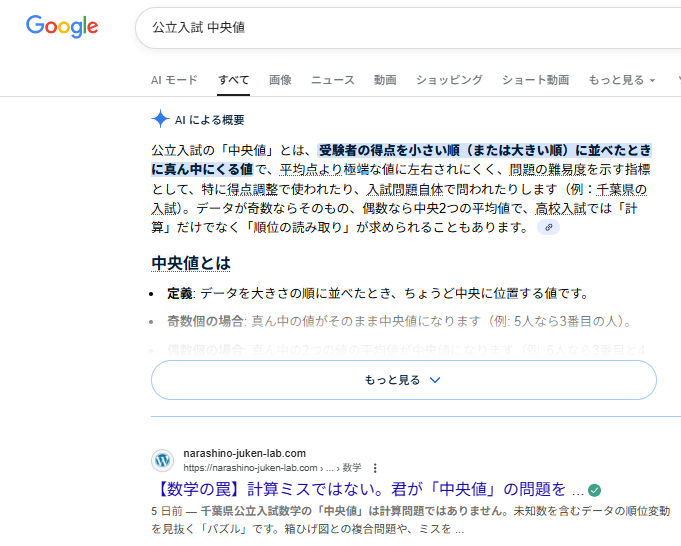Click the source link chain icon
The width and height of the screenshot is (681, 546).
tap(547, 227)
